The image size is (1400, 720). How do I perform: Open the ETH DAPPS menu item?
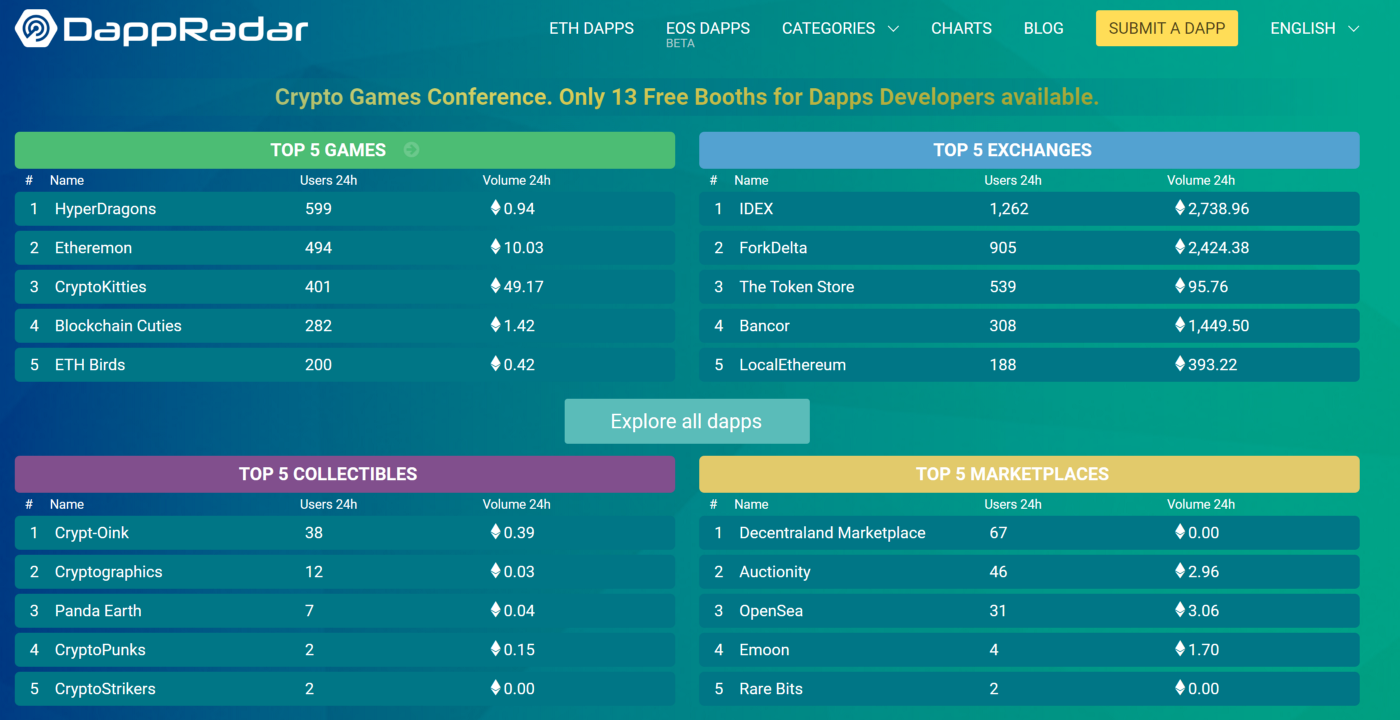591,28
